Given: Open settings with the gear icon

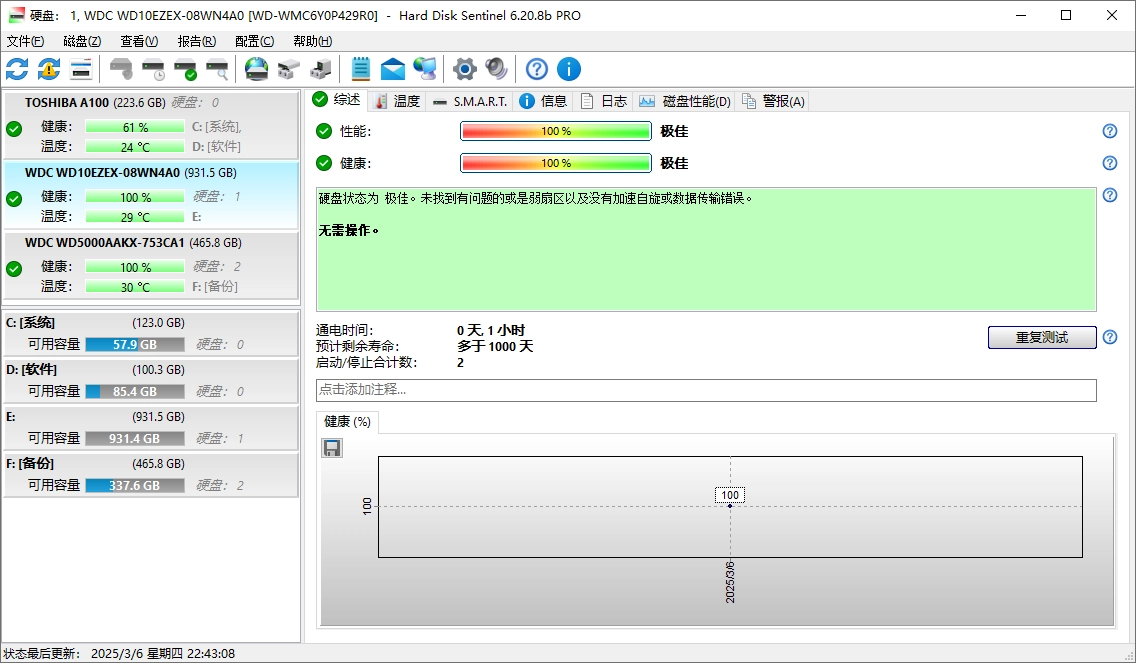Looking at the screenshot, I should pos(464,69).
